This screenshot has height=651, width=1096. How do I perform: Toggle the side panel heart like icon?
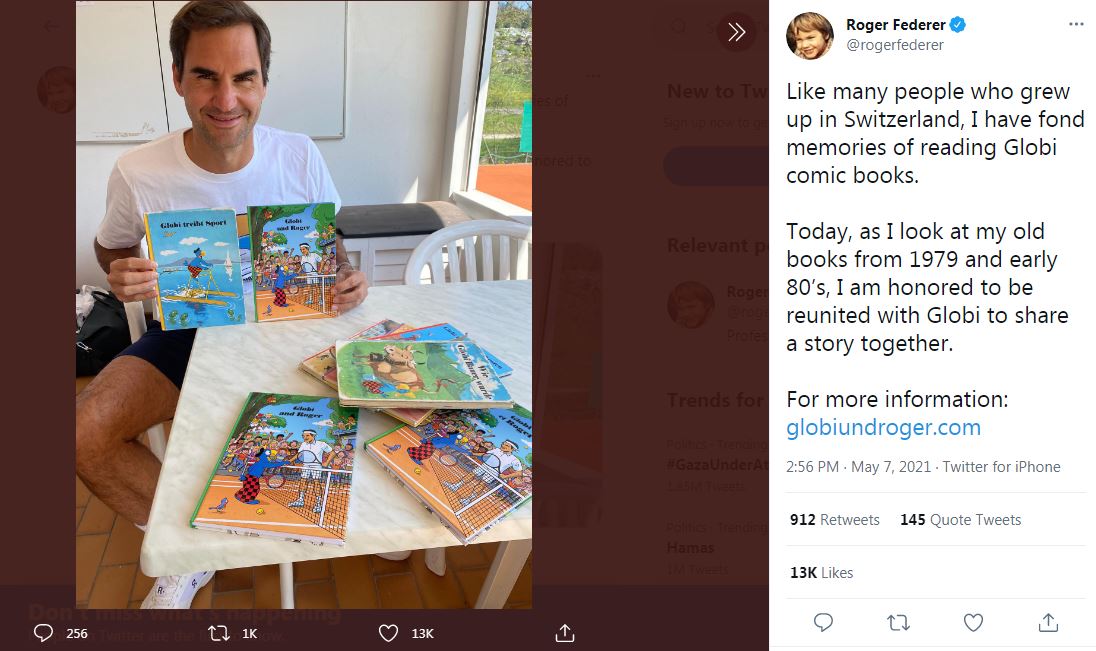click(973, 623)
